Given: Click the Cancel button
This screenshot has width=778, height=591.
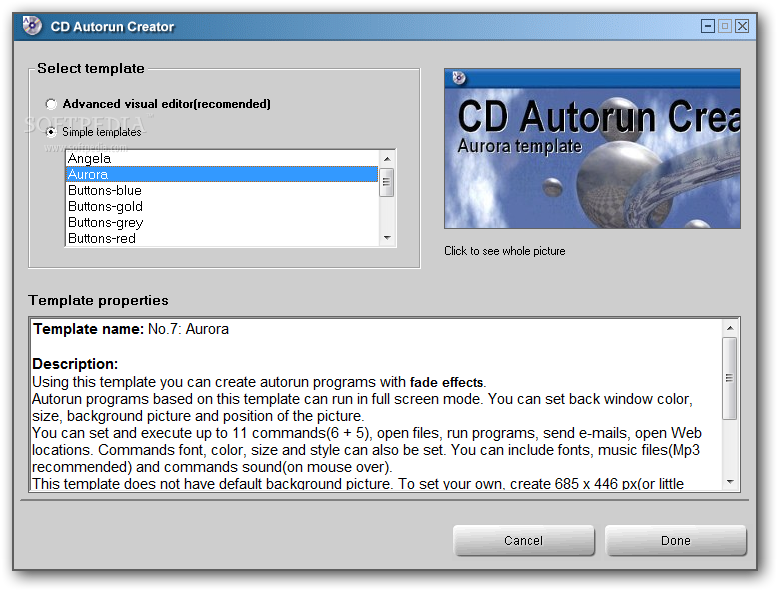Looking at the screenshot, I should pyautogui.click(x=523, y=540).
